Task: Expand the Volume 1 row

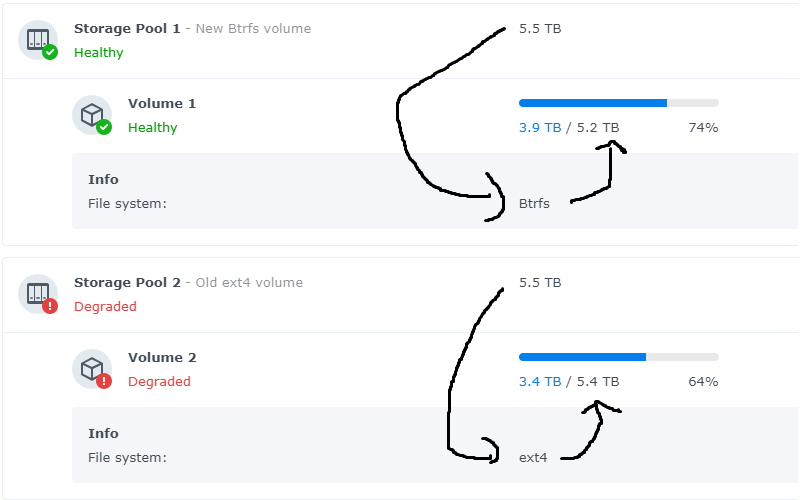Action: point(400,115)
